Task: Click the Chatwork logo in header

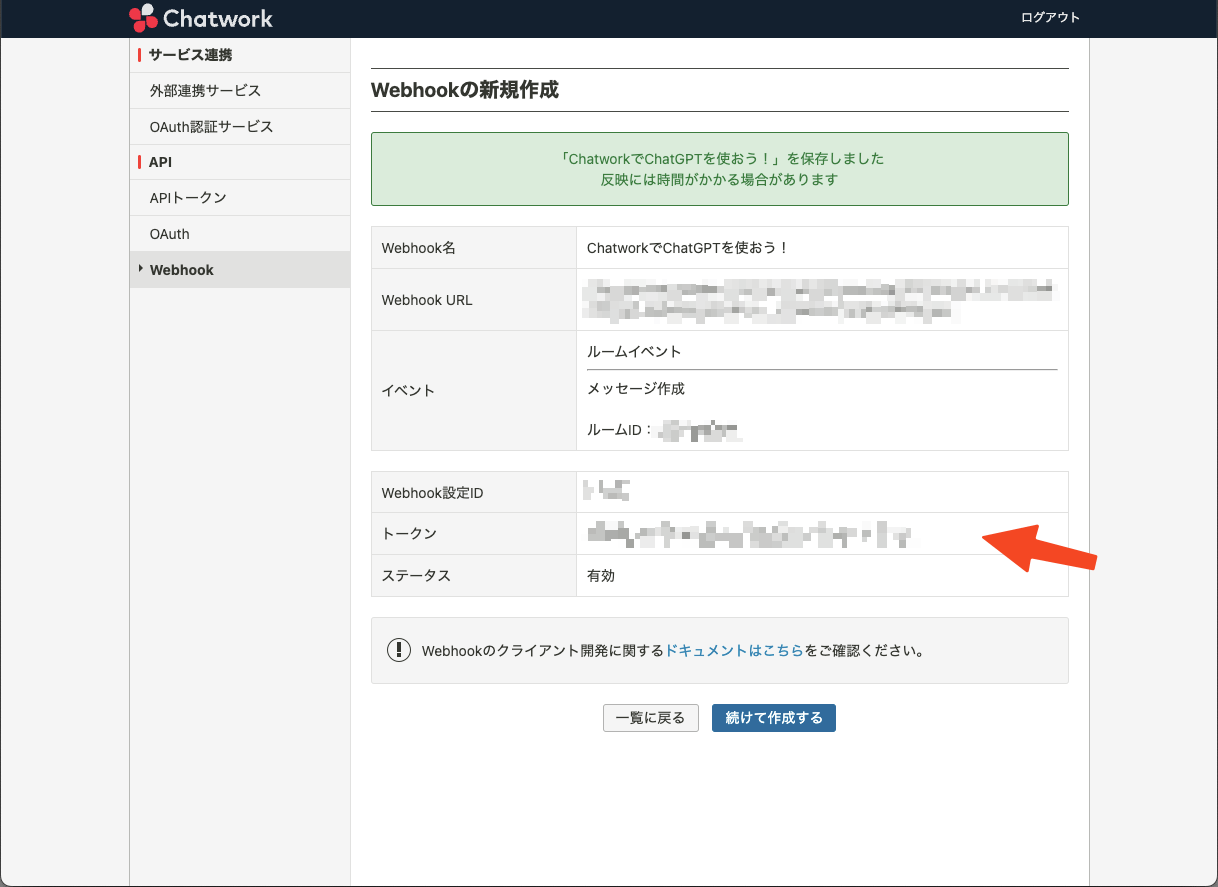Action: click(x=201, y=18)
